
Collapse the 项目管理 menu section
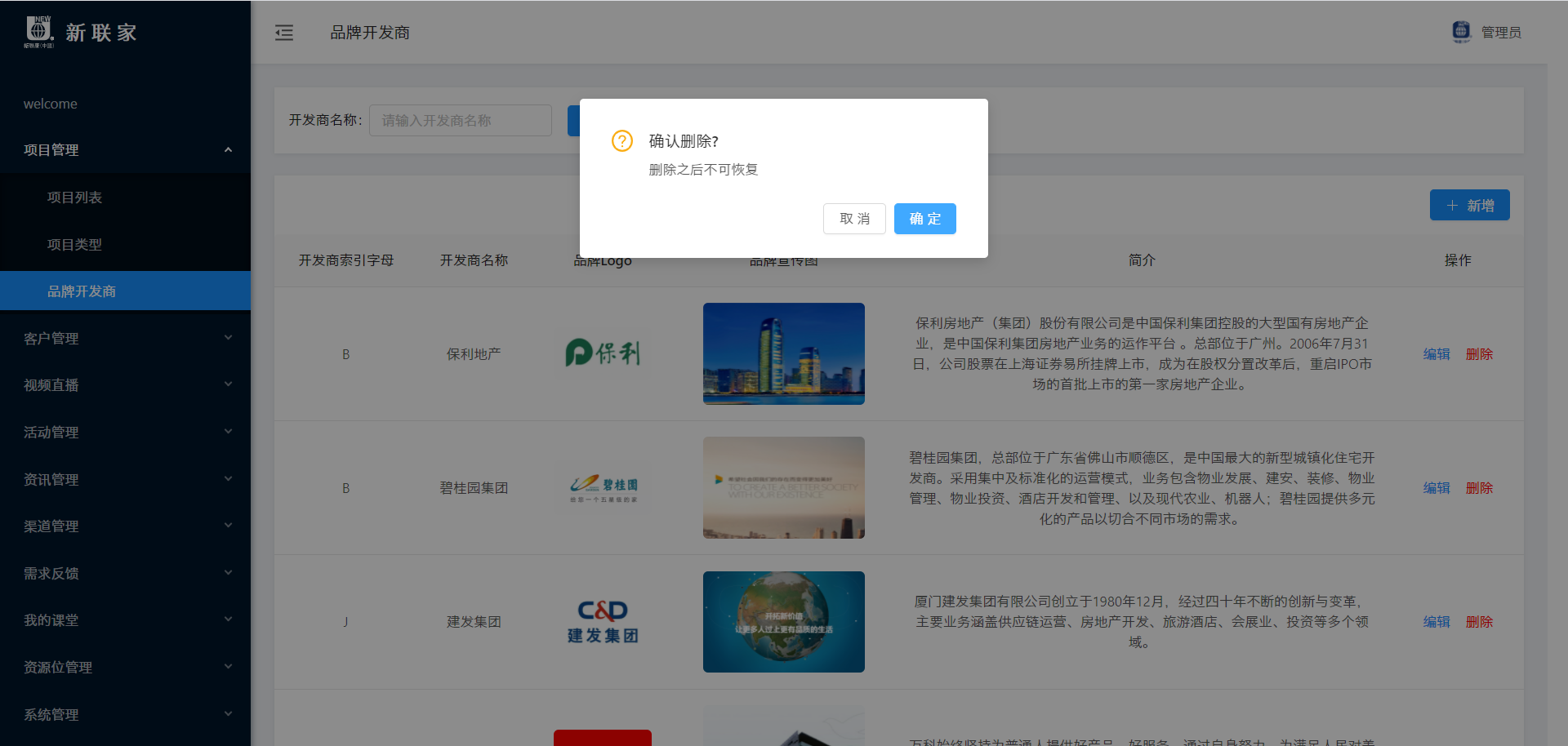[x=125, y=150]
